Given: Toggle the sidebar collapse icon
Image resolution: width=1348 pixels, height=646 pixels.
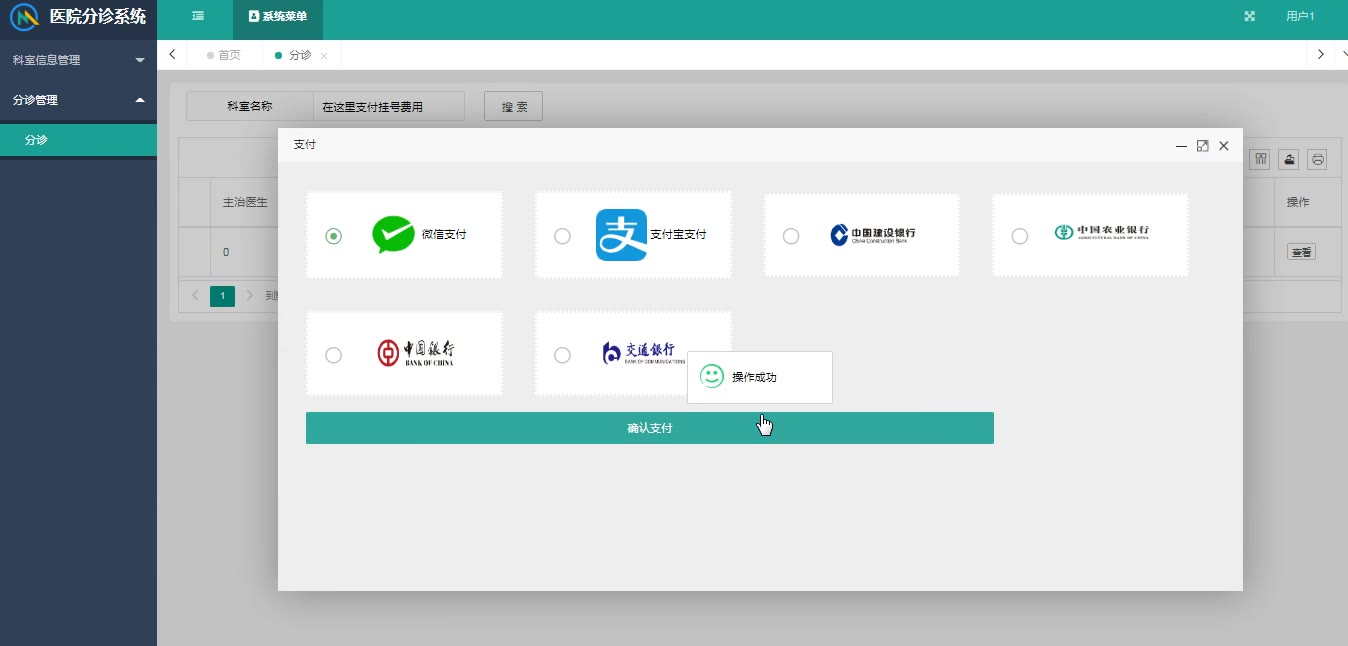Looking at the screenshot, I should click(x=198, y=16).
